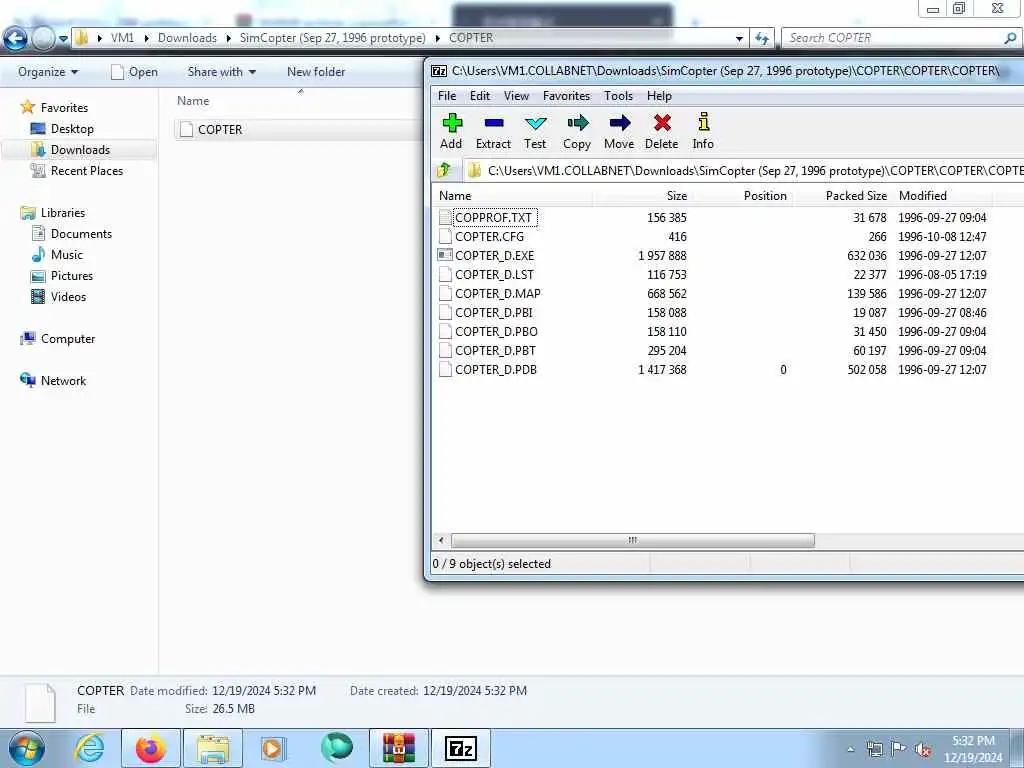Image resolution: width=1024 pixels, height=768 pixels.
Task: Select the COPTER_D.LST file
Action: (x=494, y=274)
